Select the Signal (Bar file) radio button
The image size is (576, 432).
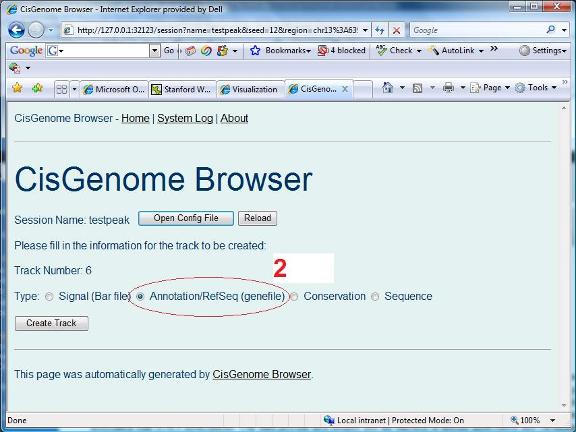click(x=49, y=297)
